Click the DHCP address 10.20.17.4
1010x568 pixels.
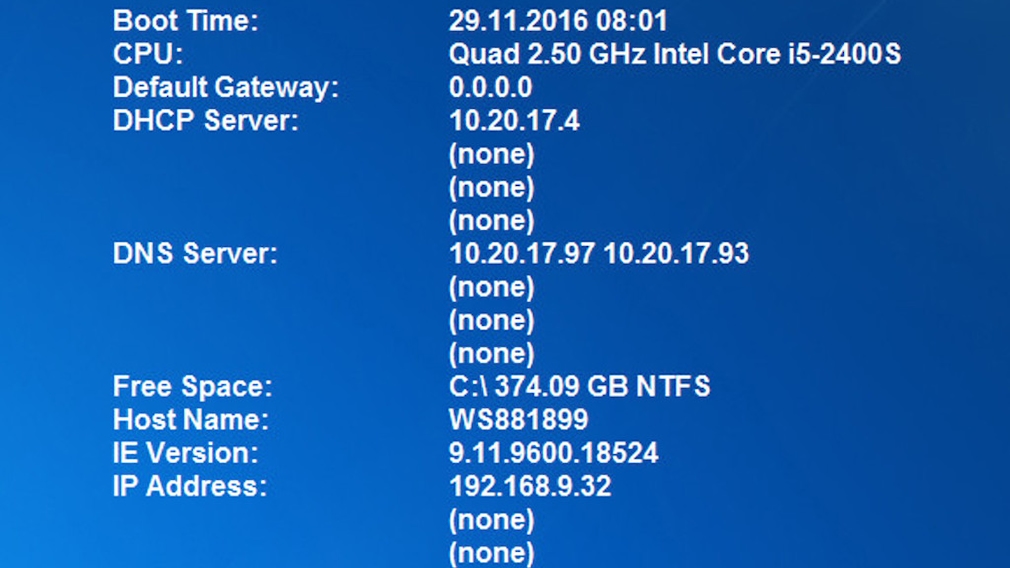(x=514, y=120)
